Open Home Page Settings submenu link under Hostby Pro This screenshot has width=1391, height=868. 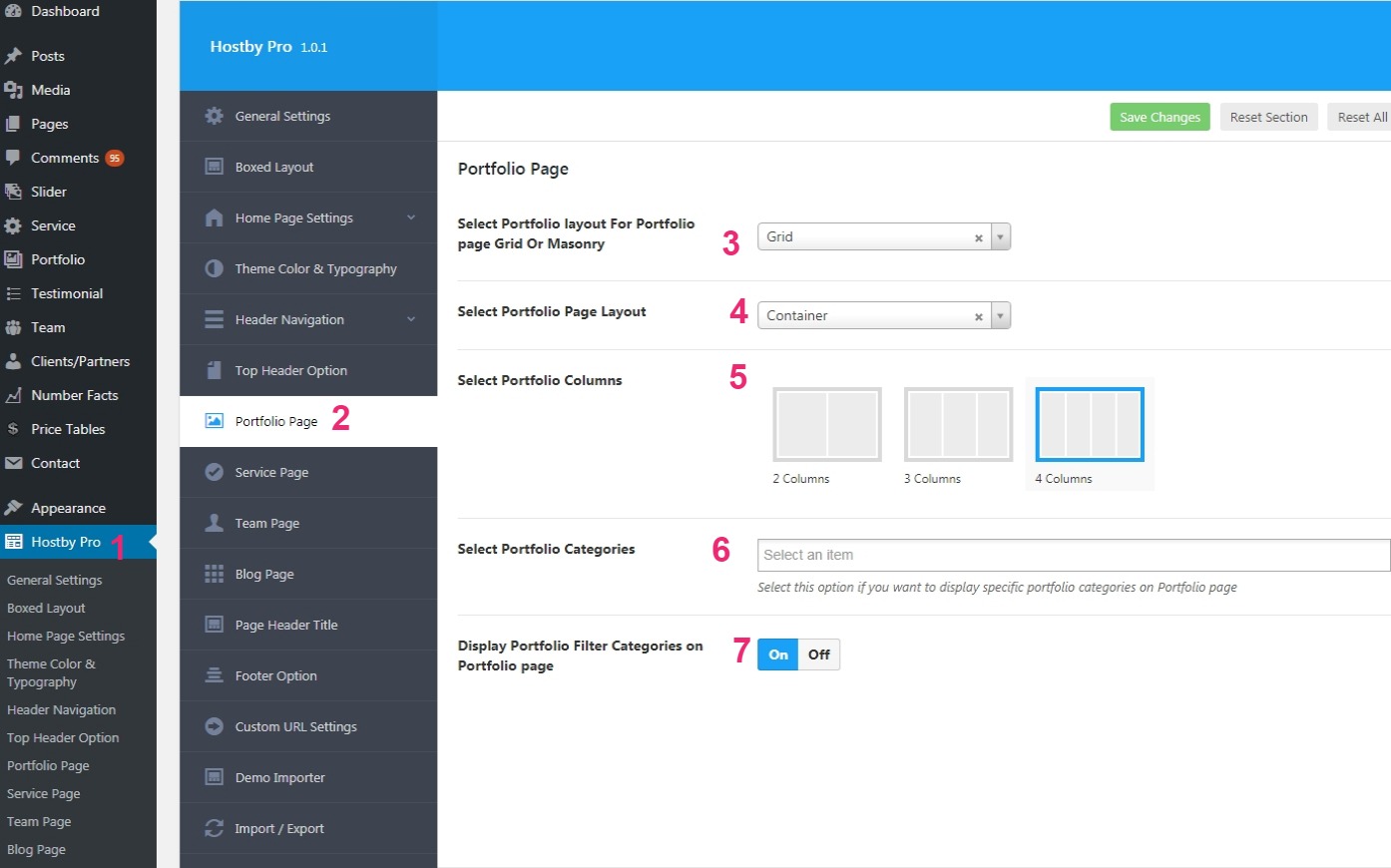point(66,636)
